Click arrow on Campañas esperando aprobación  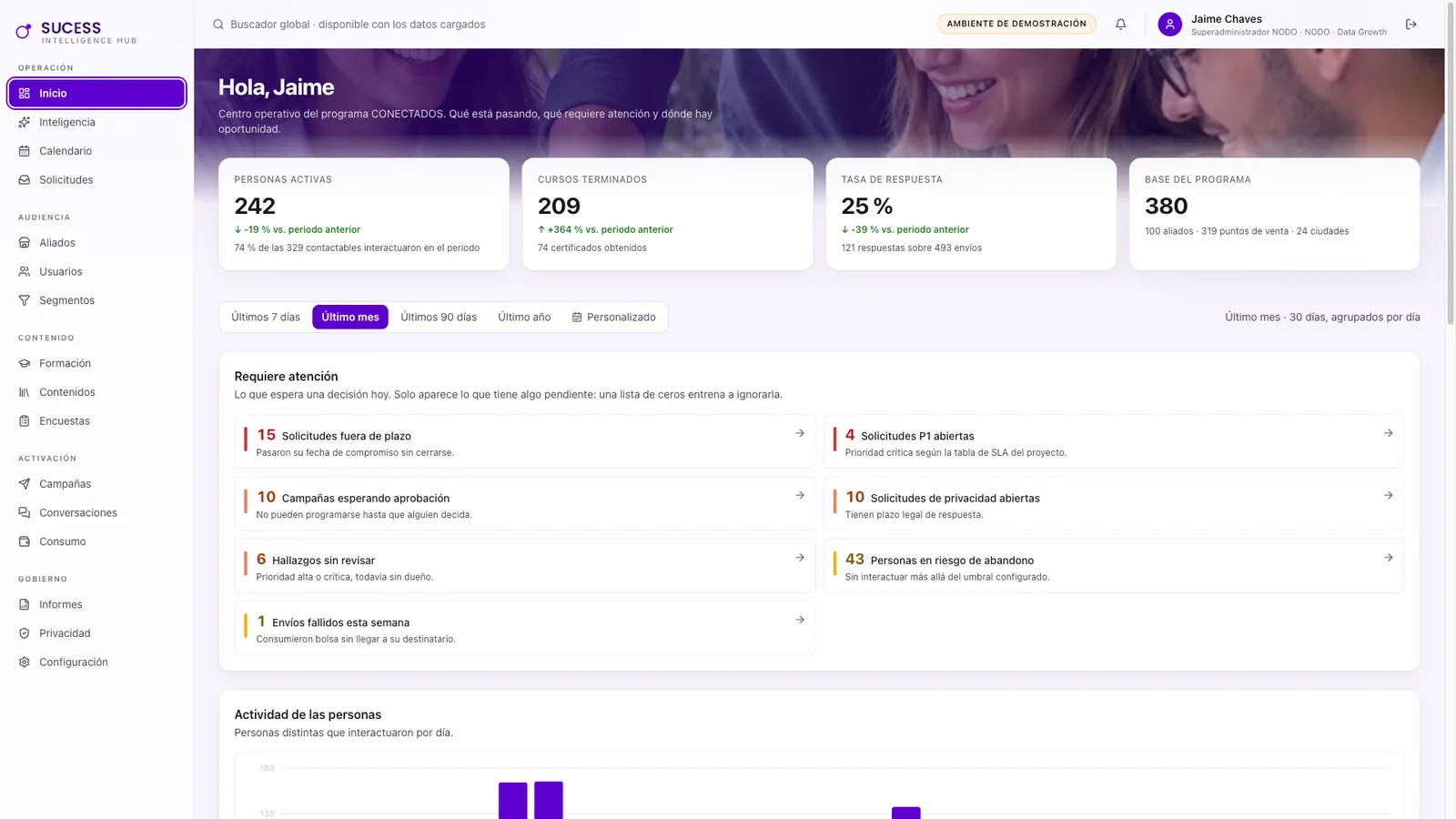[800, 495]
